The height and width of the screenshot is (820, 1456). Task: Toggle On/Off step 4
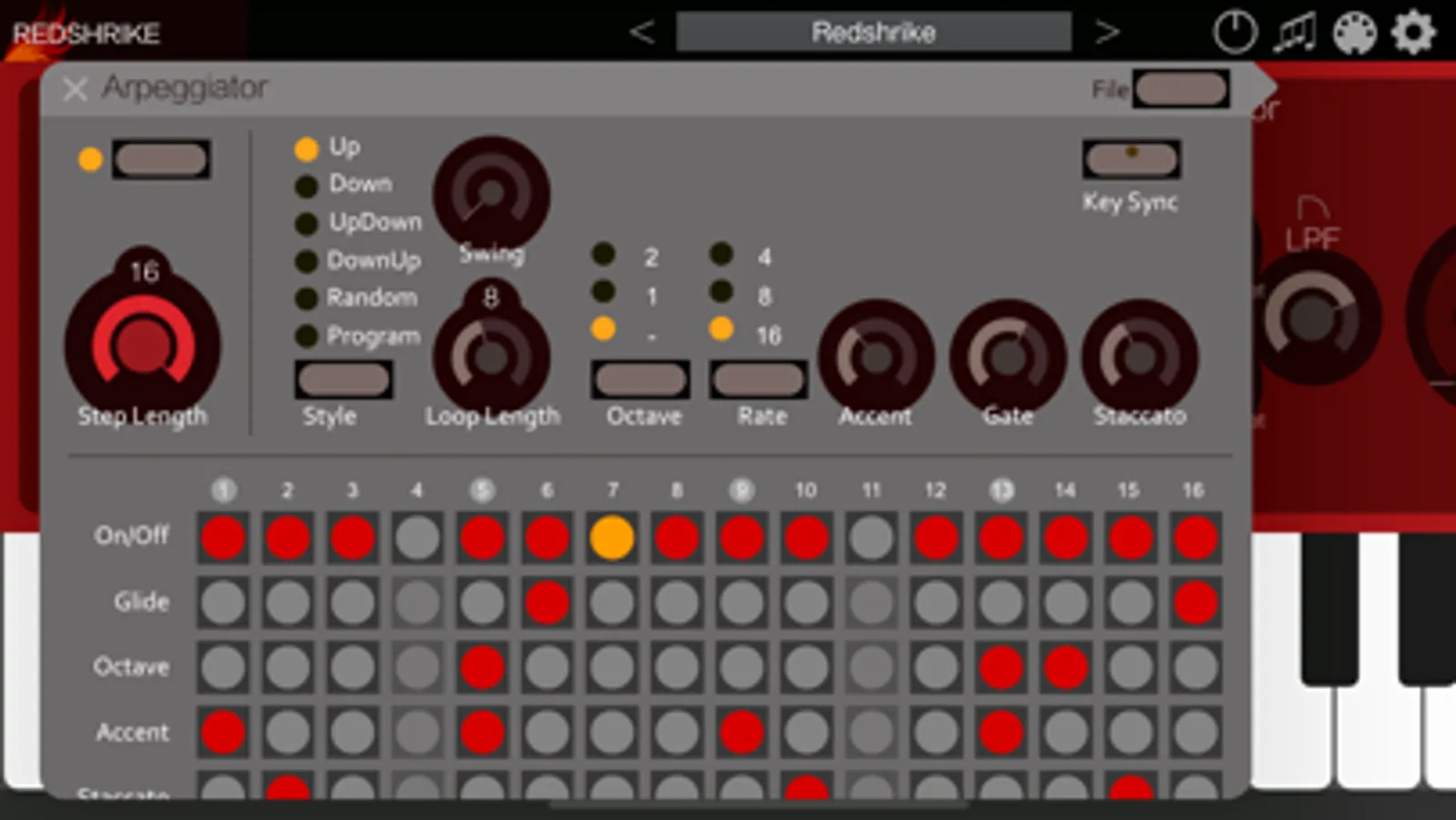click(x=417, y=537)
